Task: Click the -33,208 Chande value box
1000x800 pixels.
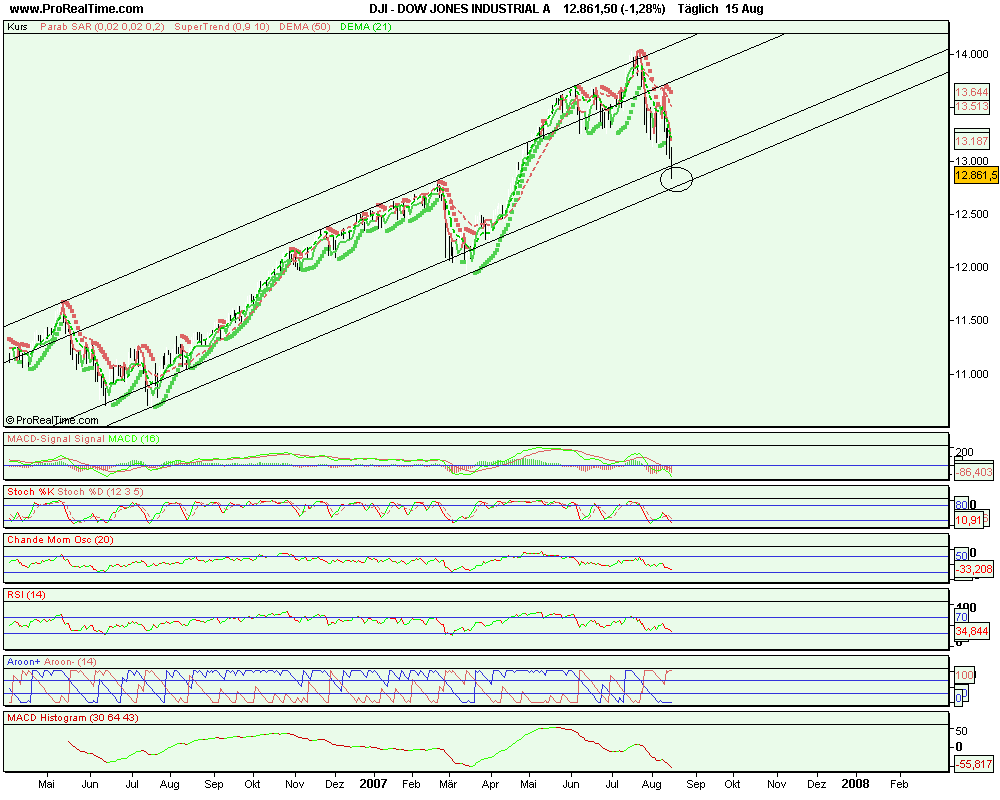Action: click(x=974, y=569)
